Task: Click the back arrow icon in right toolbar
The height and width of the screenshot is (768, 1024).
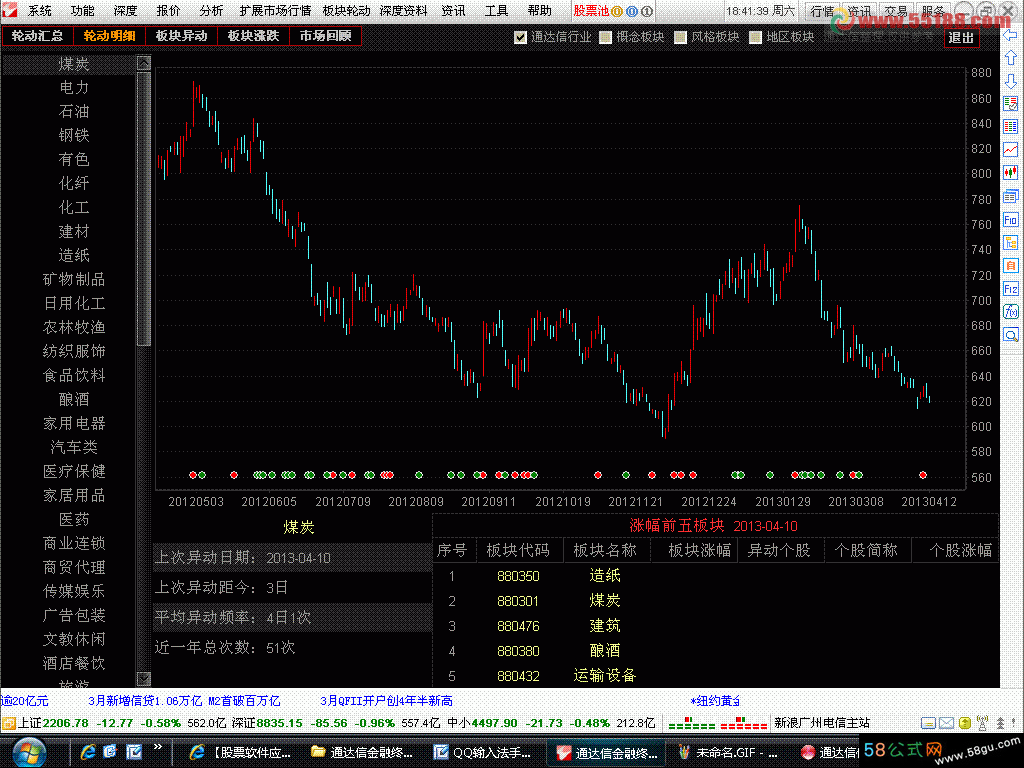Action: (1011, 35)
